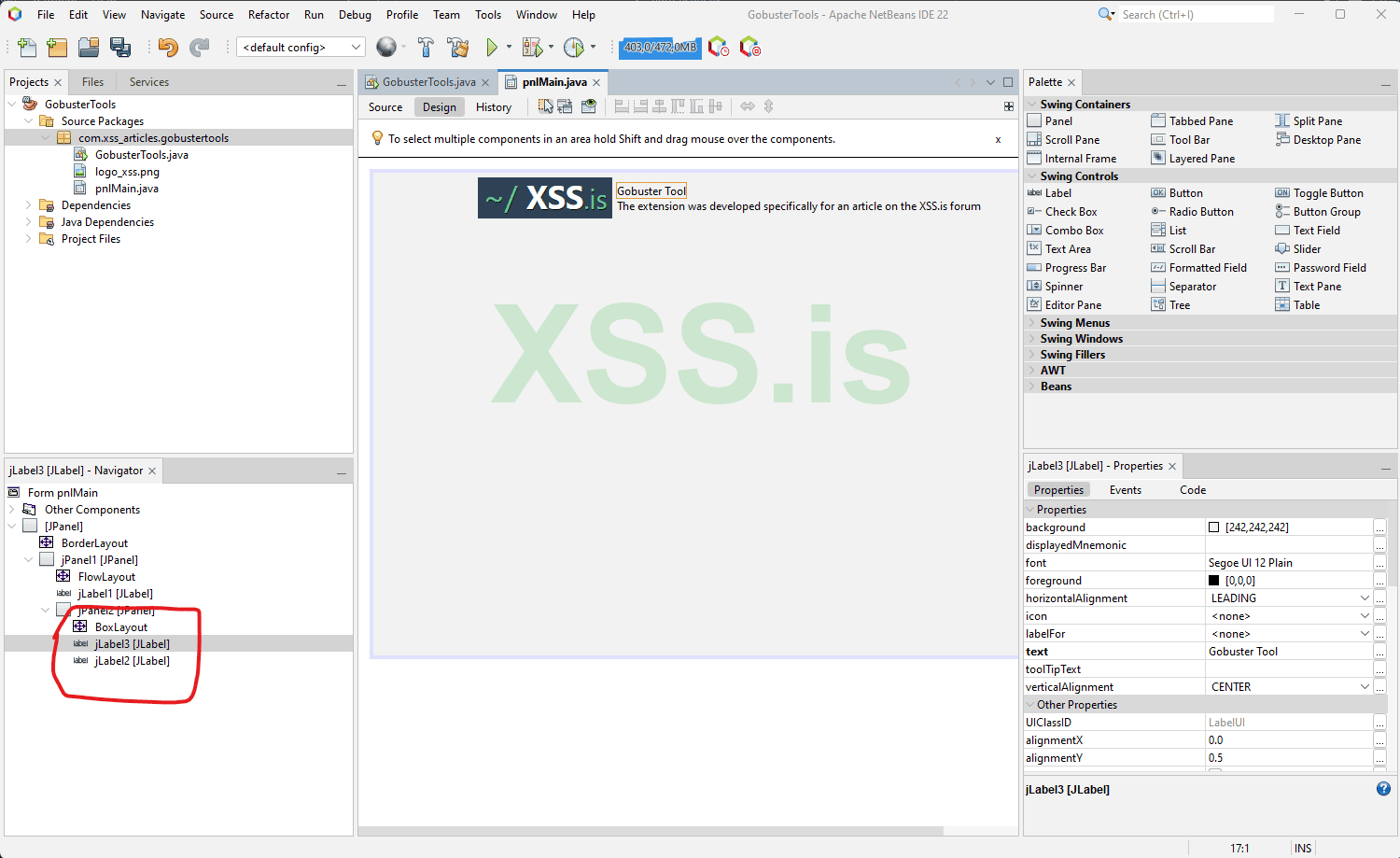Click the XSS.is logo in the form
The image size is (1400, 858).
pos(545,198)
